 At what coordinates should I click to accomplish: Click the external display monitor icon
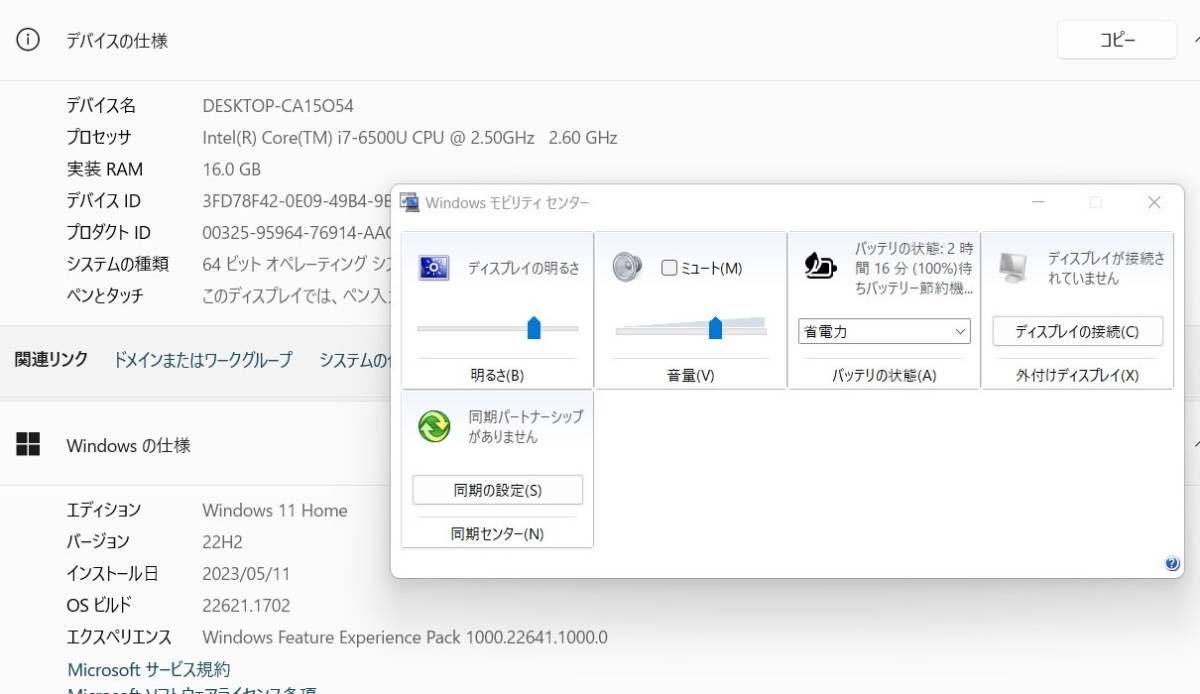(x=1013, y=267)
